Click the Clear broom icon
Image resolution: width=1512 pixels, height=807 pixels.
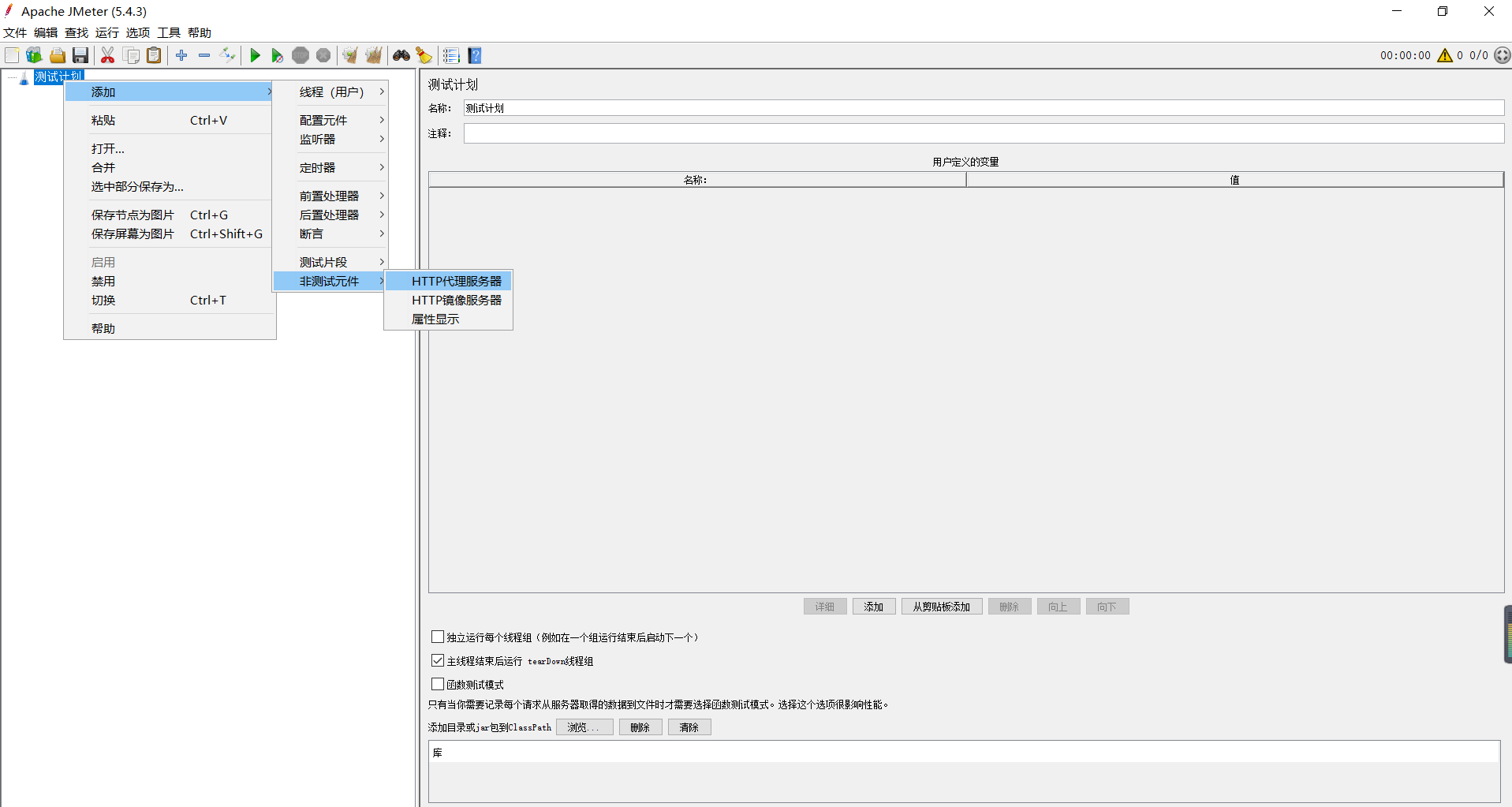(x=350, y=55)
